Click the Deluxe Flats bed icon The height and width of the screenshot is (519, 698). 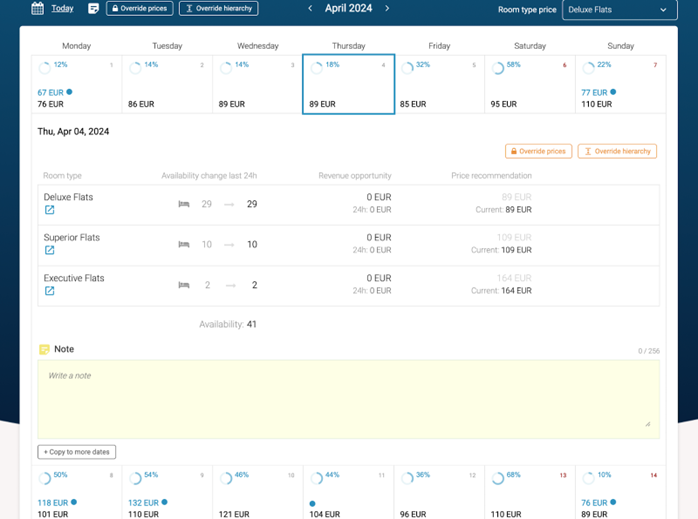tap(184, 204)
